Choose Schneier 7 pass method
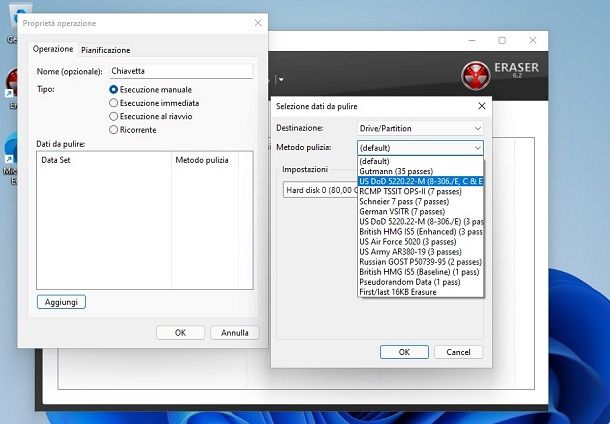Viewport: 610px width, 424px height. coord(420,201)
